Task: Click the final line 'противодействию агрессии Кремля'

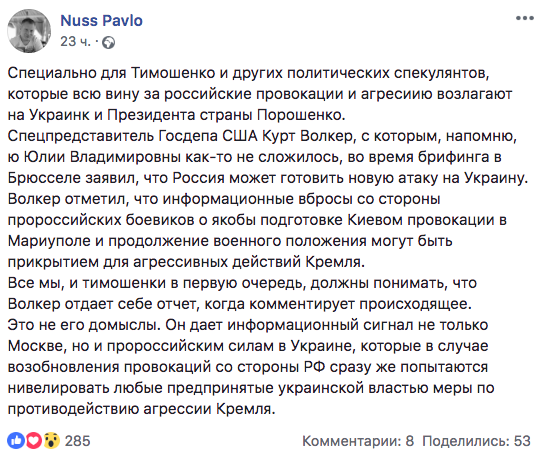Action: [142, 409]
